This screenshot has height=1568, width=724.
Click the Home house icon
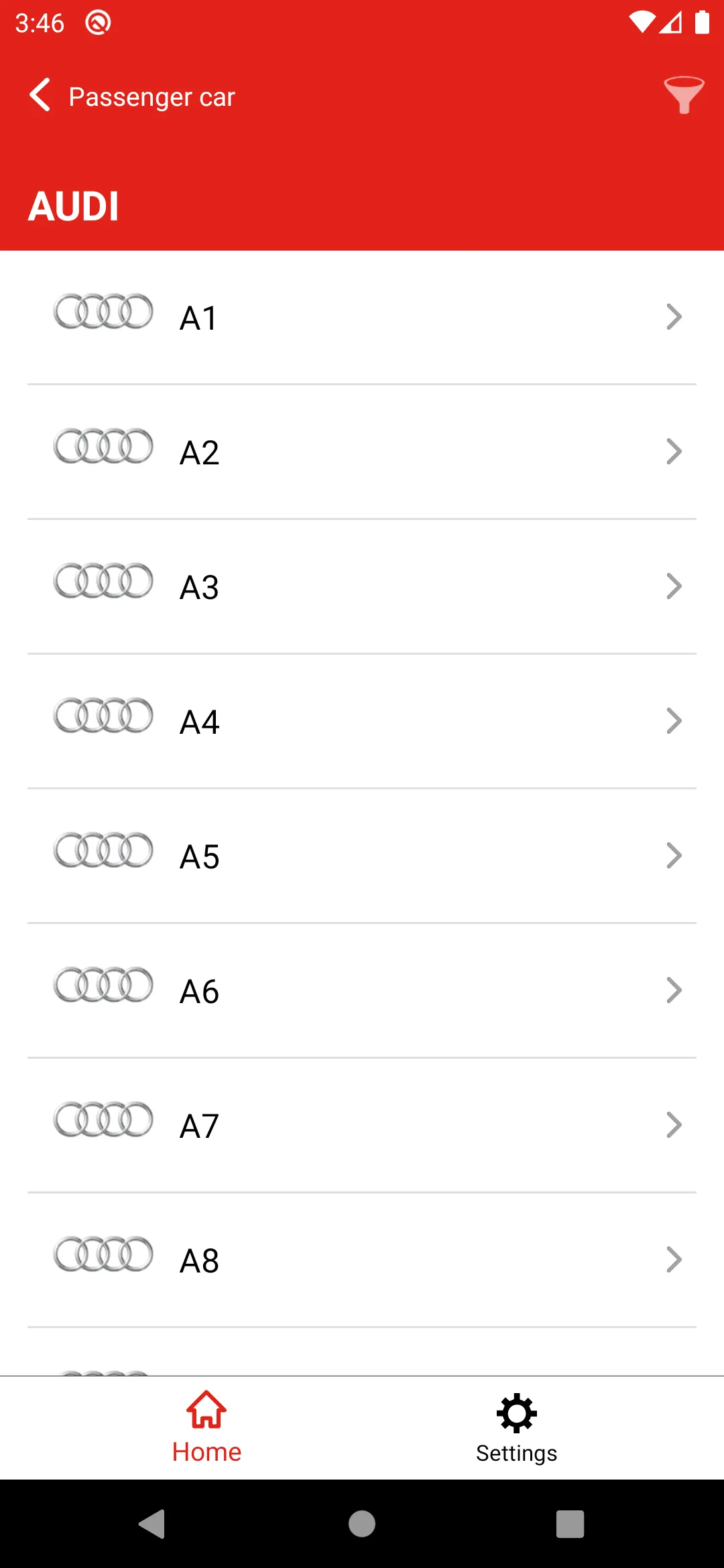pos(206,1410)
